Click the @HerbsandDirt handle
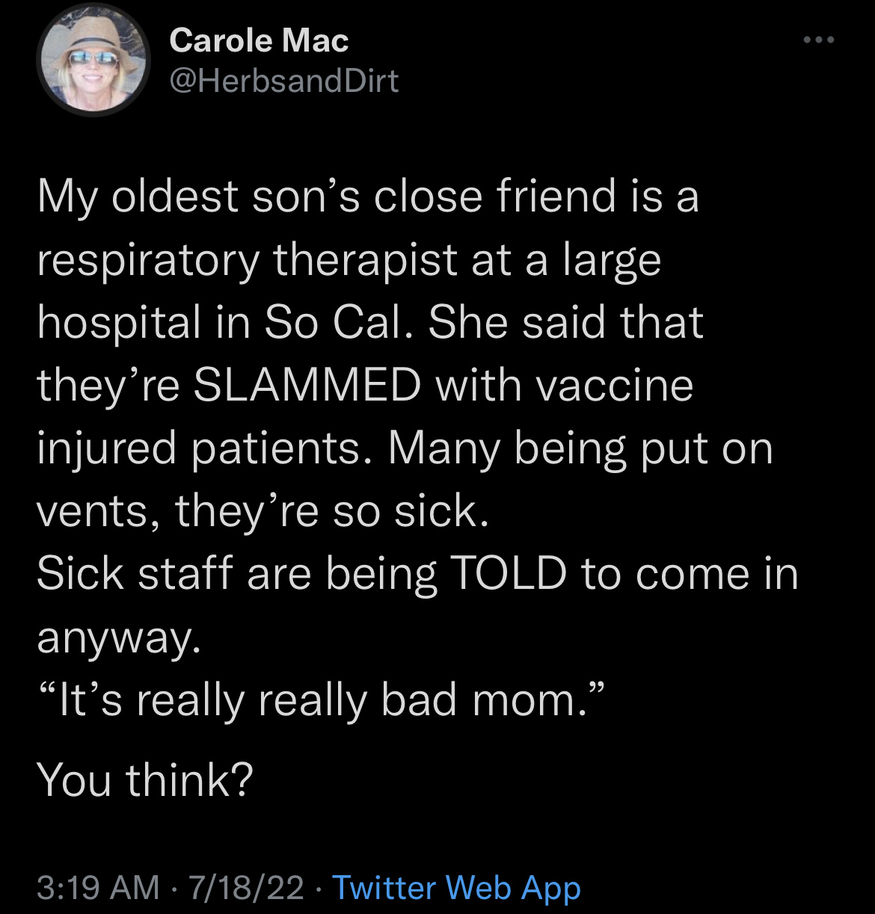Viewport: 875px width, 914px height. pos(284,80)
